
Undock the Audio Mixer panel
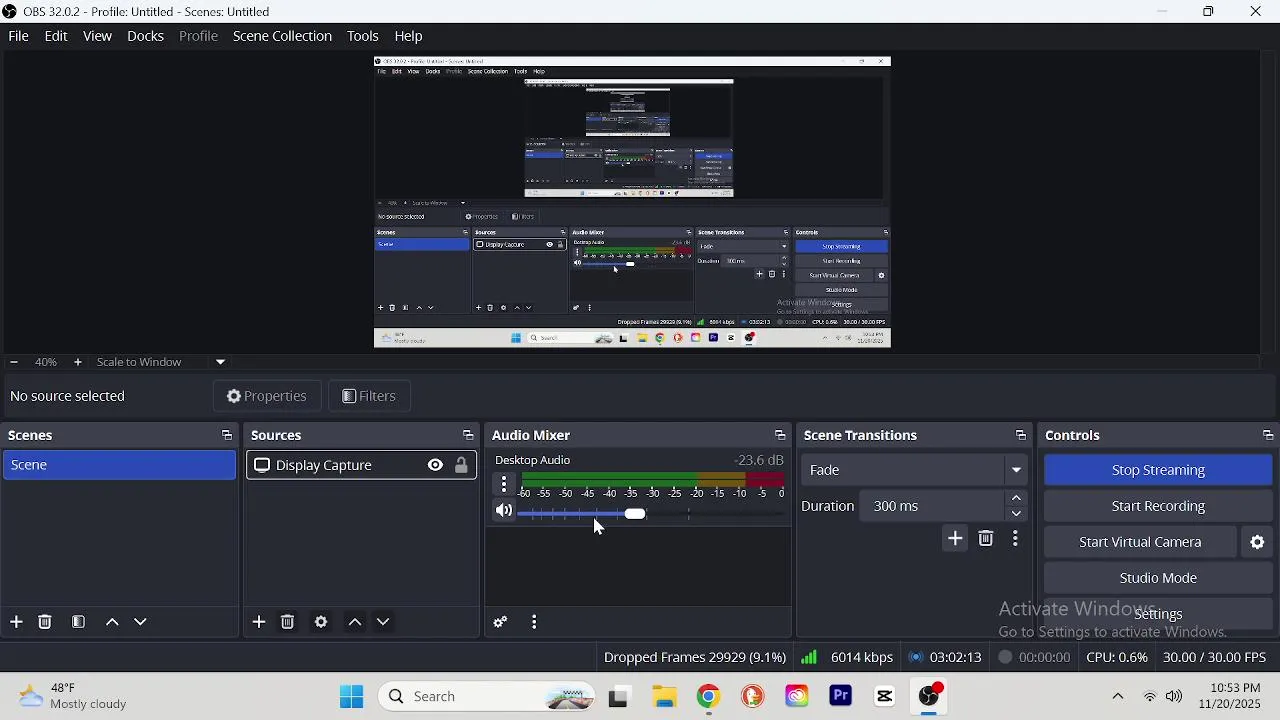pos(780,436)
